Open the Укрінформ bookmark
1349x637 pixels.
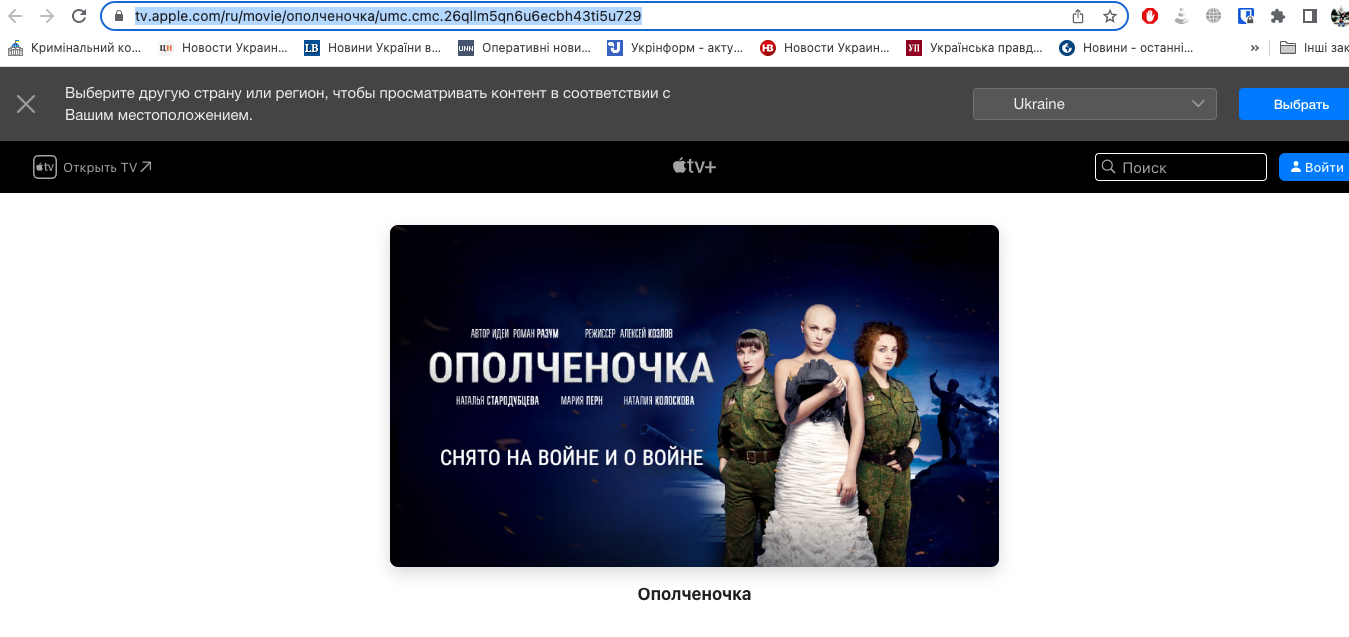tap(675, 47)
